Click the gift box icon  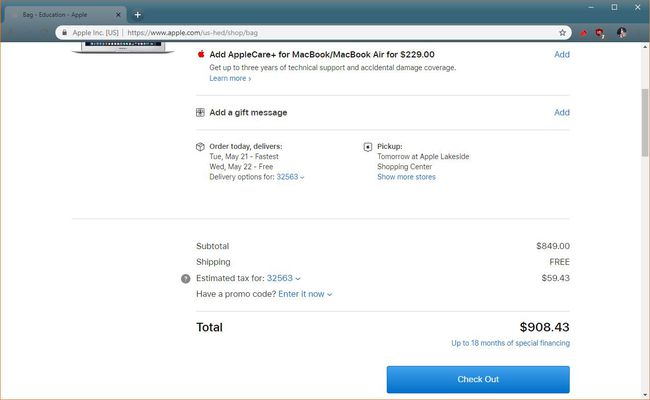200,112
